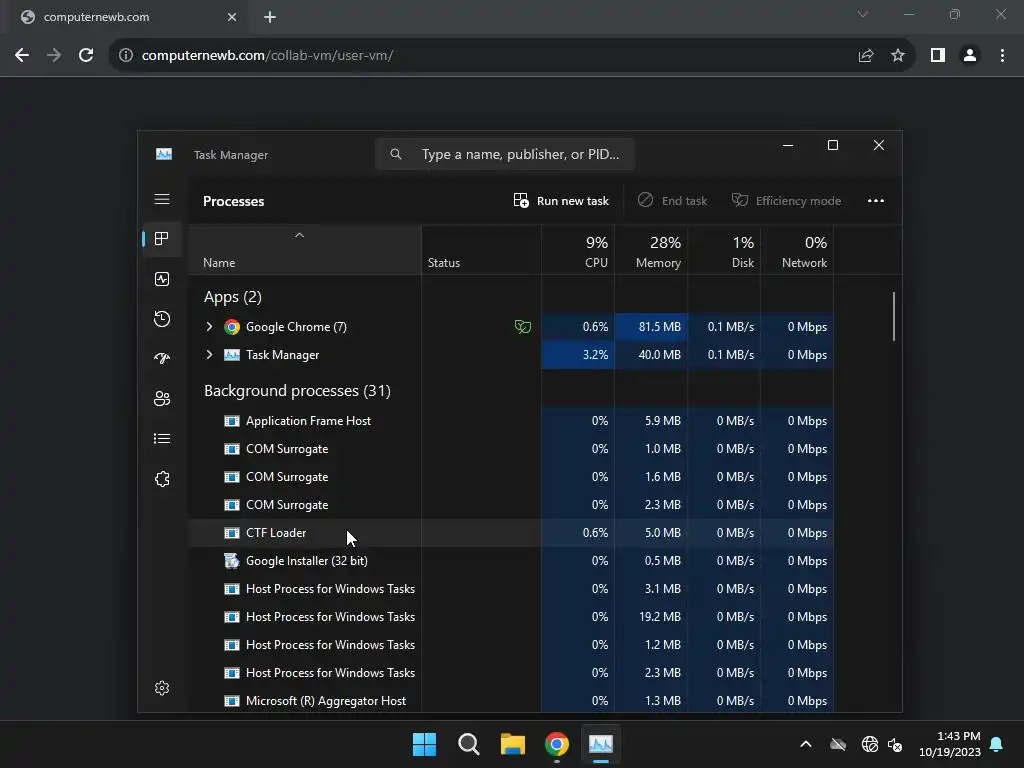Click the Efficiency mode button
The height and width of the screenshot is (768, 1024).
[786, 200]
